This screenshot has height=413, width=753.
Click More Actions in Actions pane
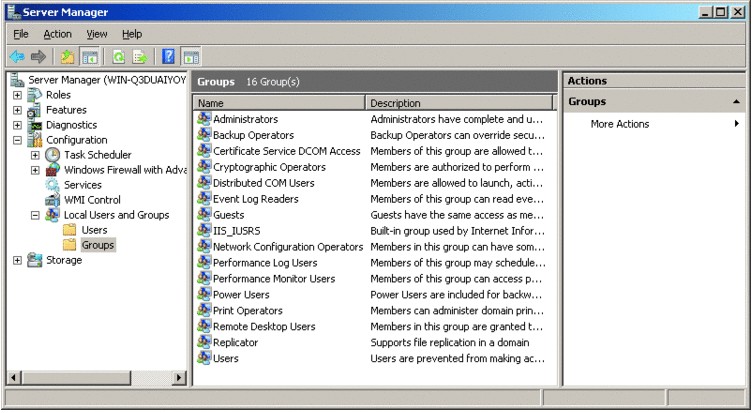click(x=619, y=124)
